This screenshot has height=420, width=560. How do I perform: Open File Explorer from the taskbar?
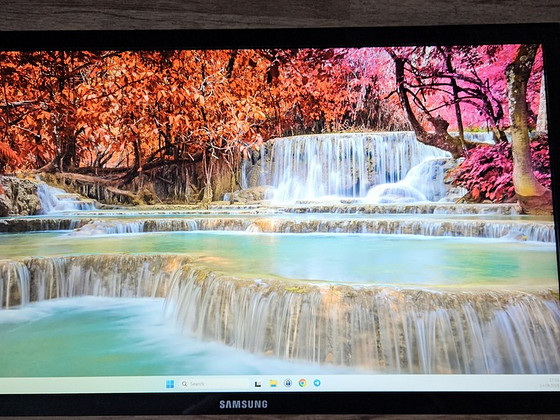(x=273, y=384)
